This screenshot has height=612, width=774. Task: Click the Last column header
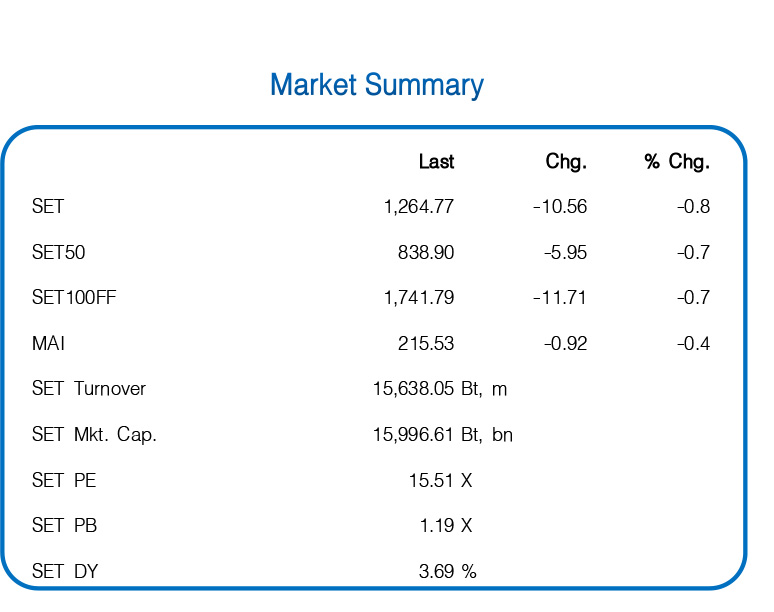(x=436, y=162)
